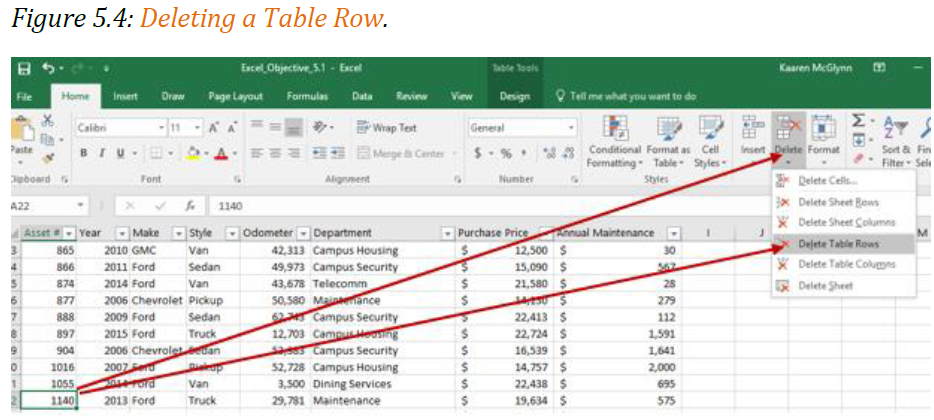Click the Save icon in the title bar
The image size is (934, 420).
(24, 69)
